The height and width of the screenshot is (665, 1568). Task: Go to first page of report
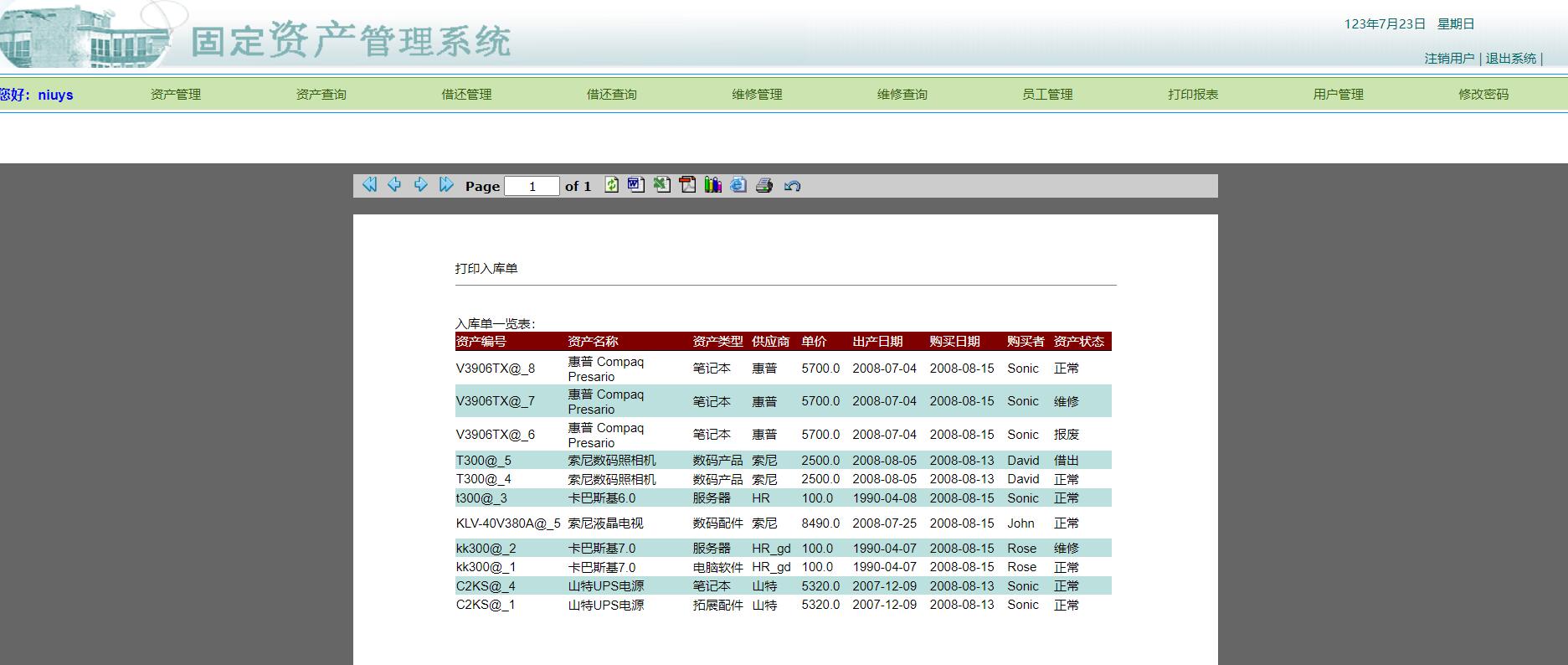(x=369, y=185)
